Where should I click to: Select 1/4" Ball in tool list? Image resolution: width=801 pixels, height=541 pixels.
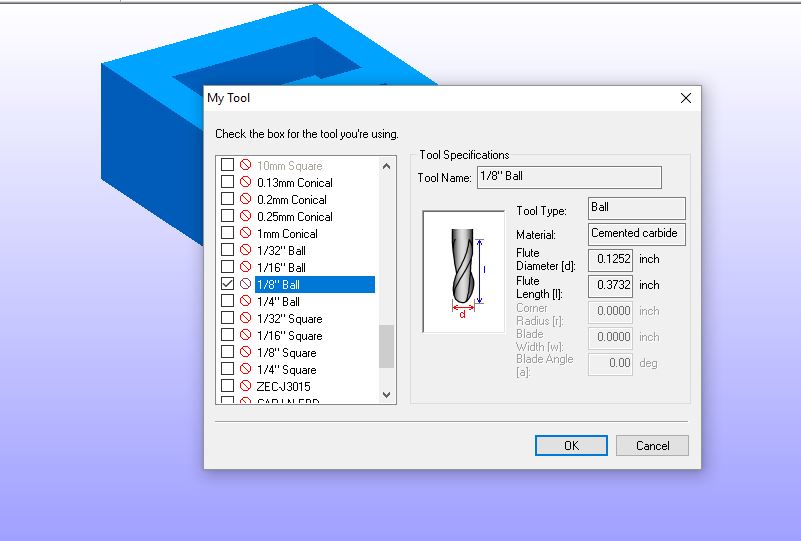(278, 302)
